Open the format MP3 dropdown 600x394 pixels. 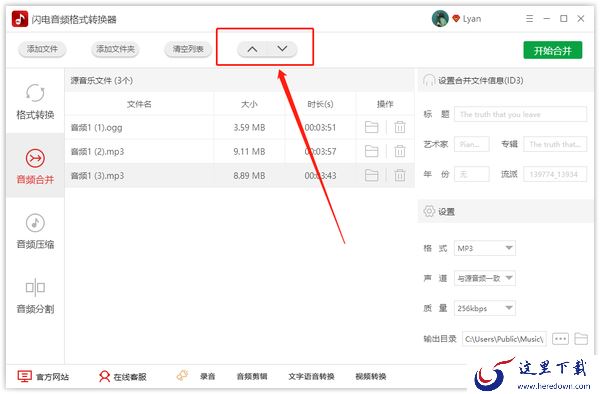pos(484,248)
